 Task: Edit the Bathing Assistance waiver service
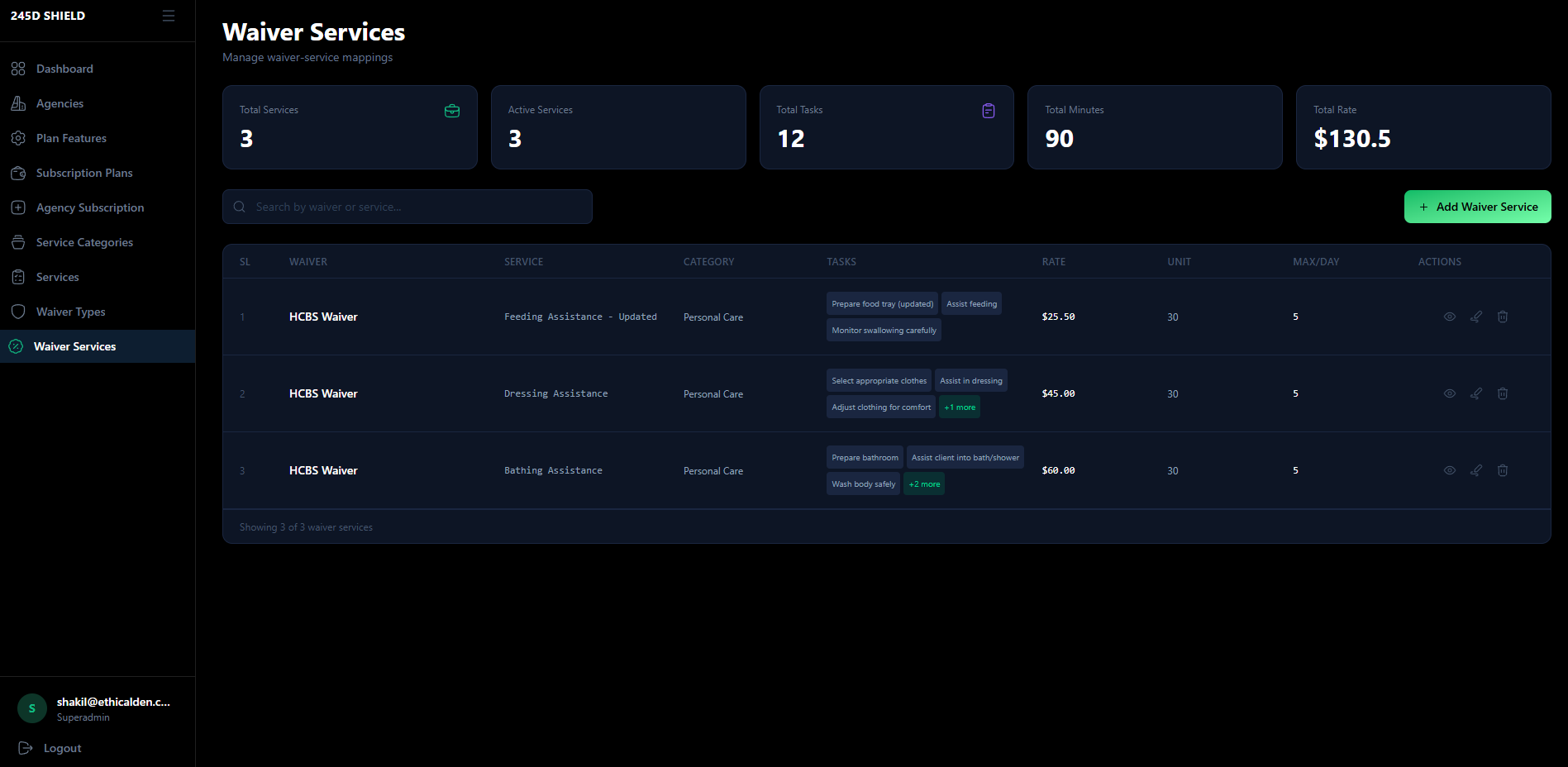(x=1476, y=470)
